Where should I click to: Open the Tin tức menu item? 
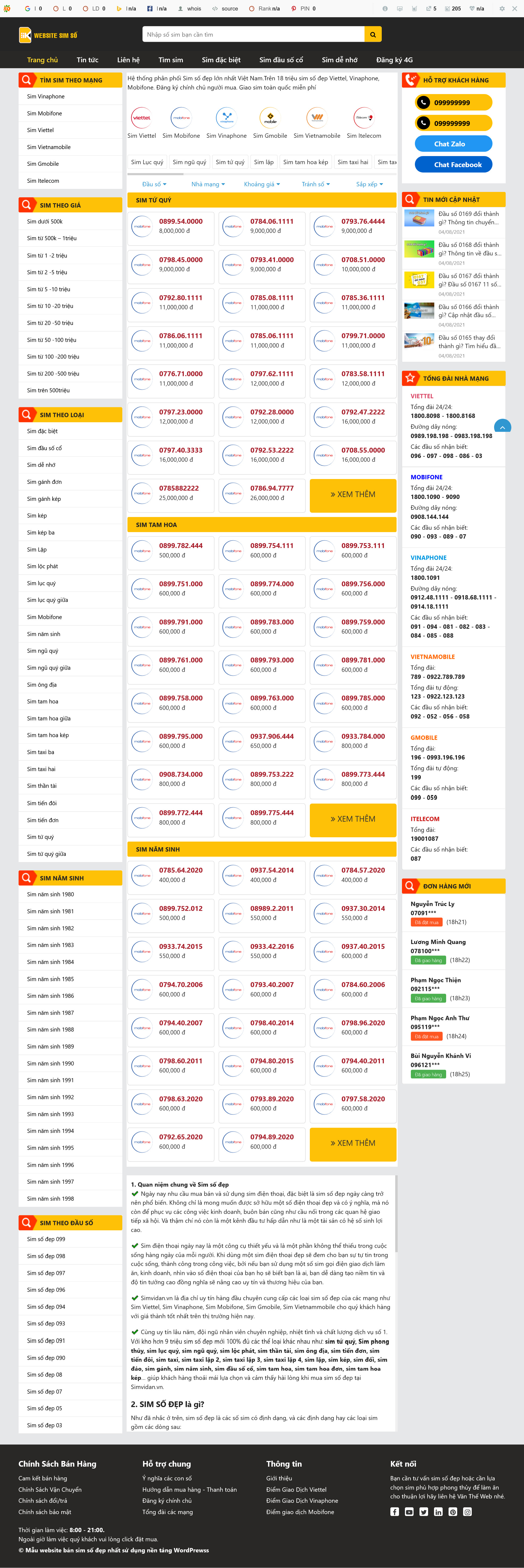coord(87,60)
